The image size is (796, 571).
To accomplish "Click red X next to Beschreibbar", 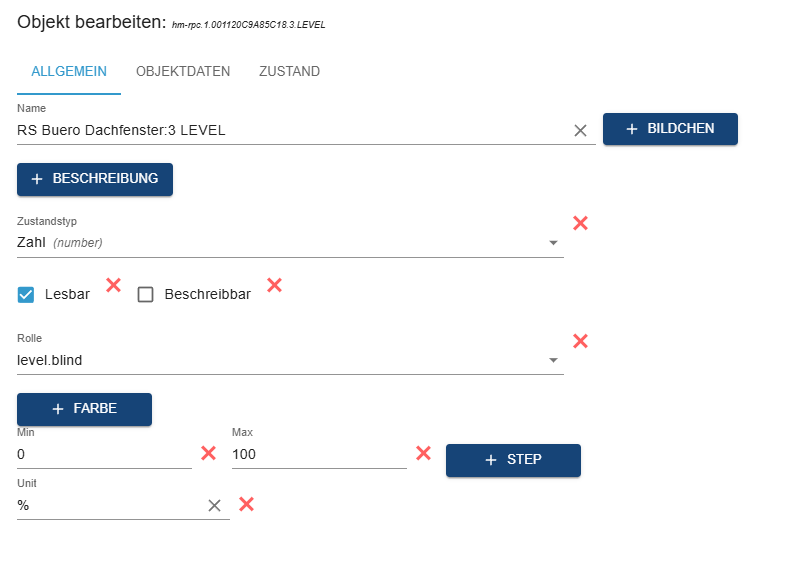I will pos(274,285).
